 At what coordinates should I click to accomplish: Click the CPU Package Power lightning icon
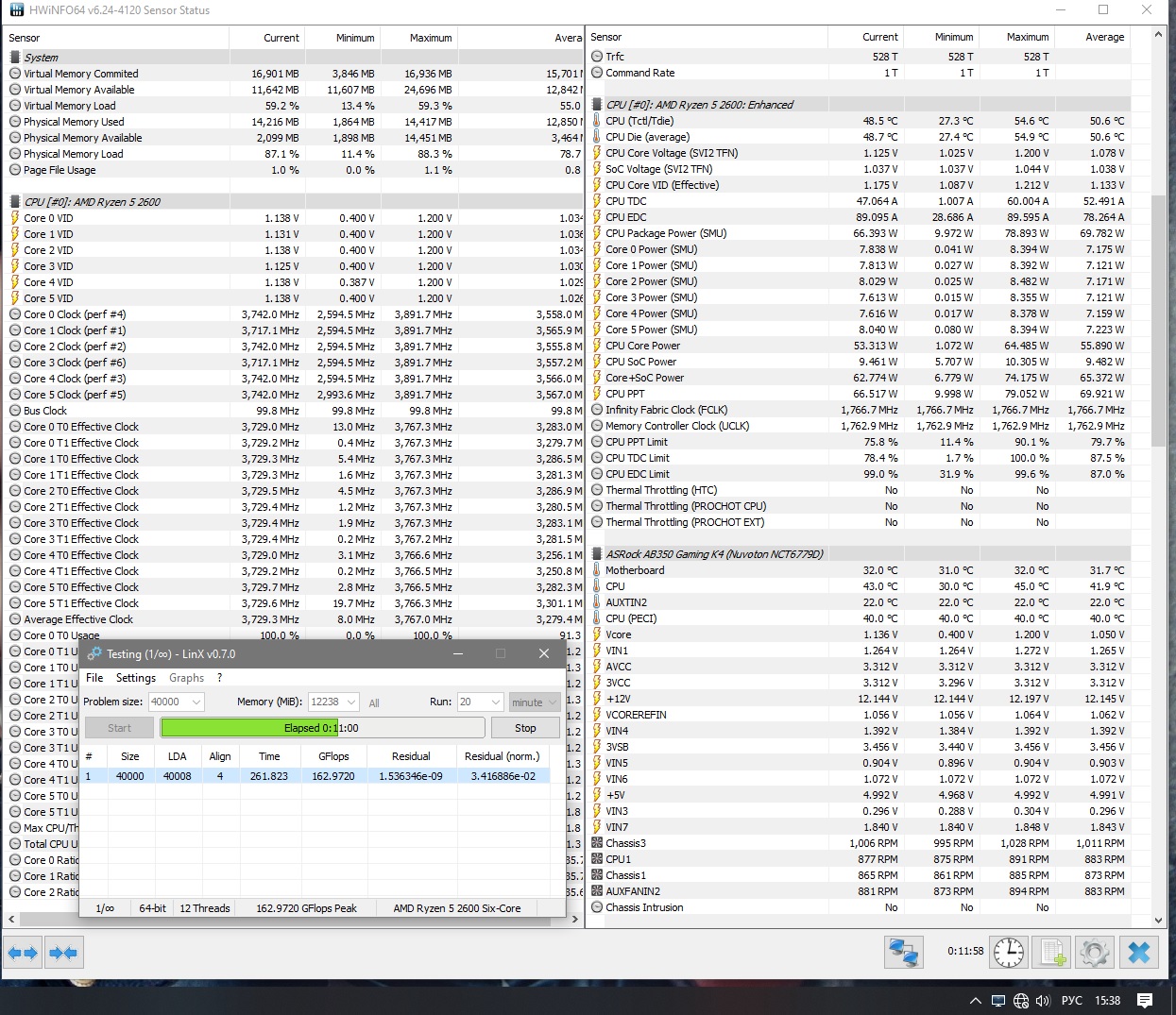pos(597,233)
